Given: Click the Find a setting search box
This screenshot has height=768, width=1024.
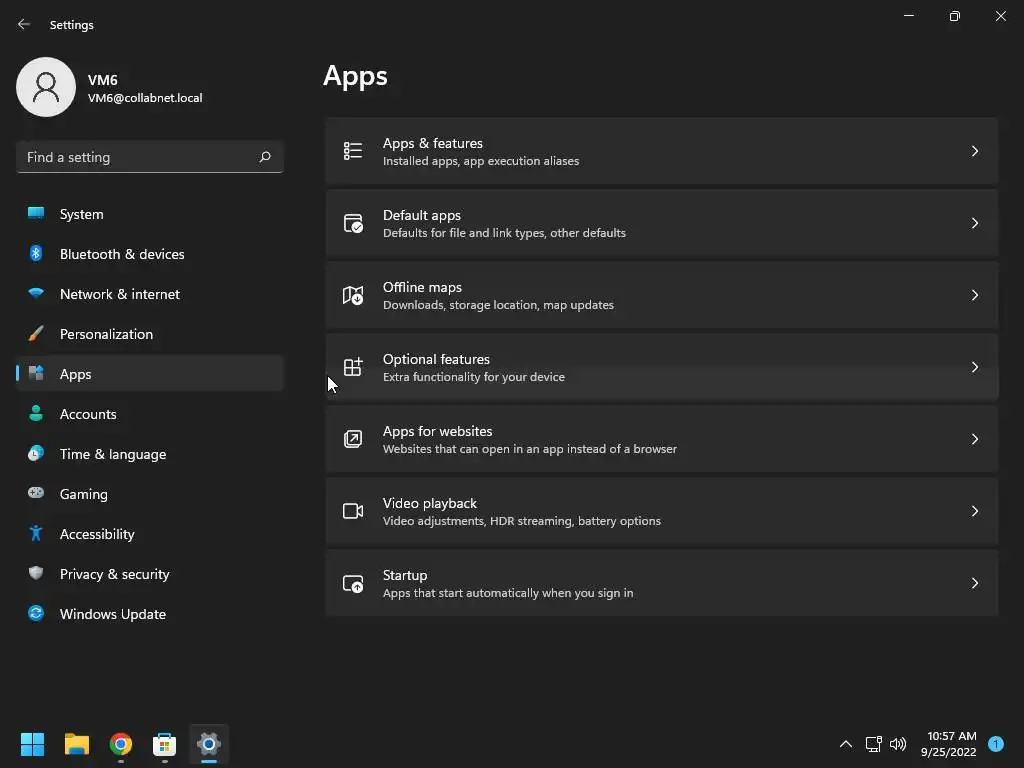Looking at the screenshot, I should 138,157.
